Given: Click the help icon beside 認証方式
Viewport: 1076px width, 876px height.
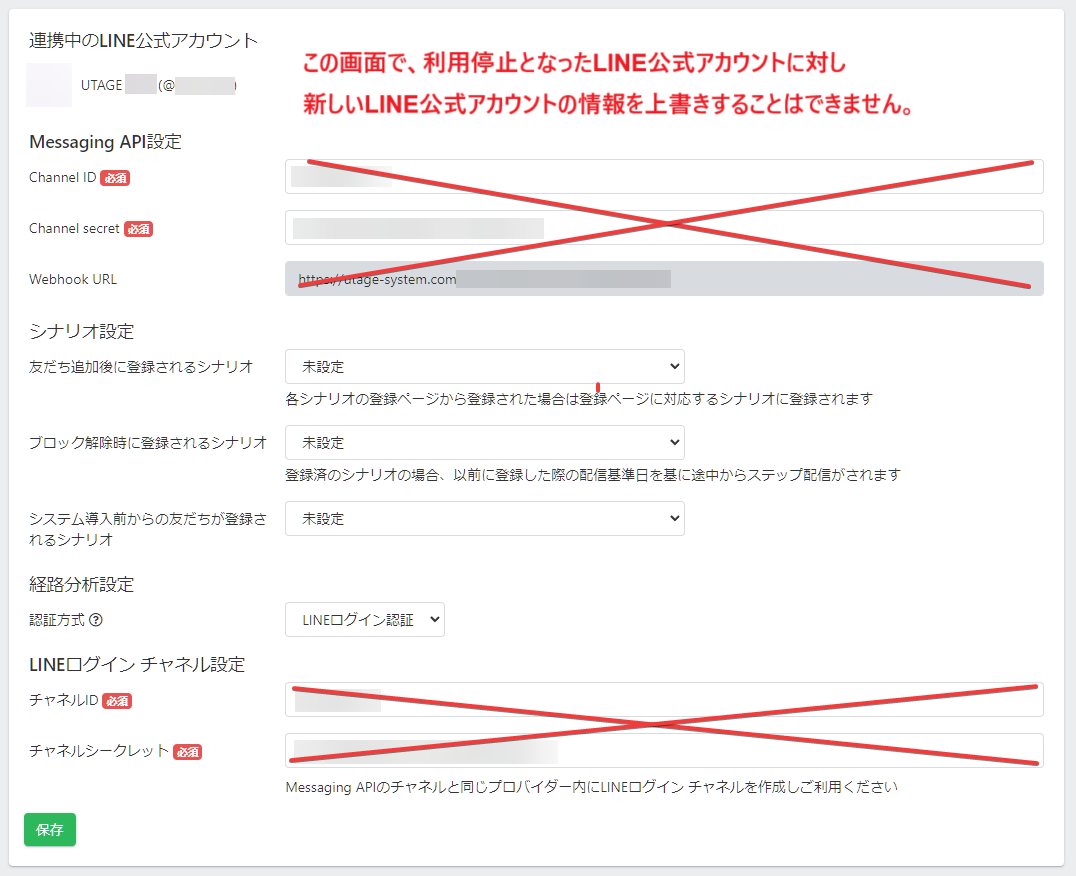Looking at the screenshot, I should coord(96,620).
